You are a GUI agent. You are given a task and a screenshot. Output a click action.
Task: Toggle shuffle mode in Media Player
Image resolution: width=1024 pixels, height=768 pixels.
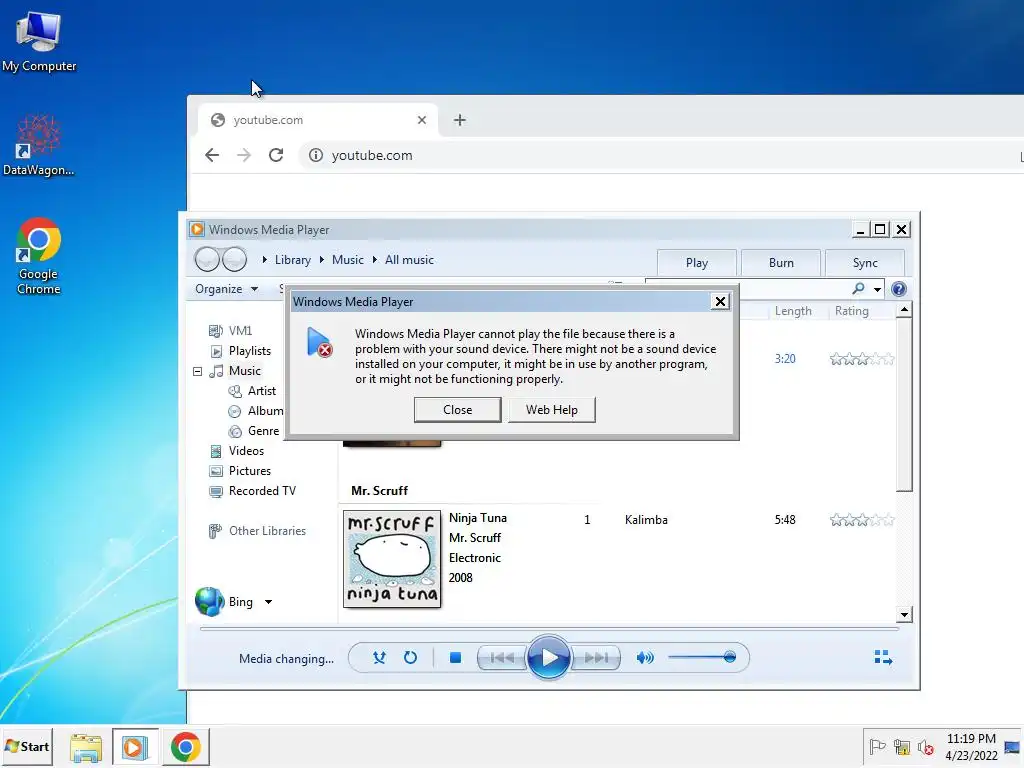379,658
